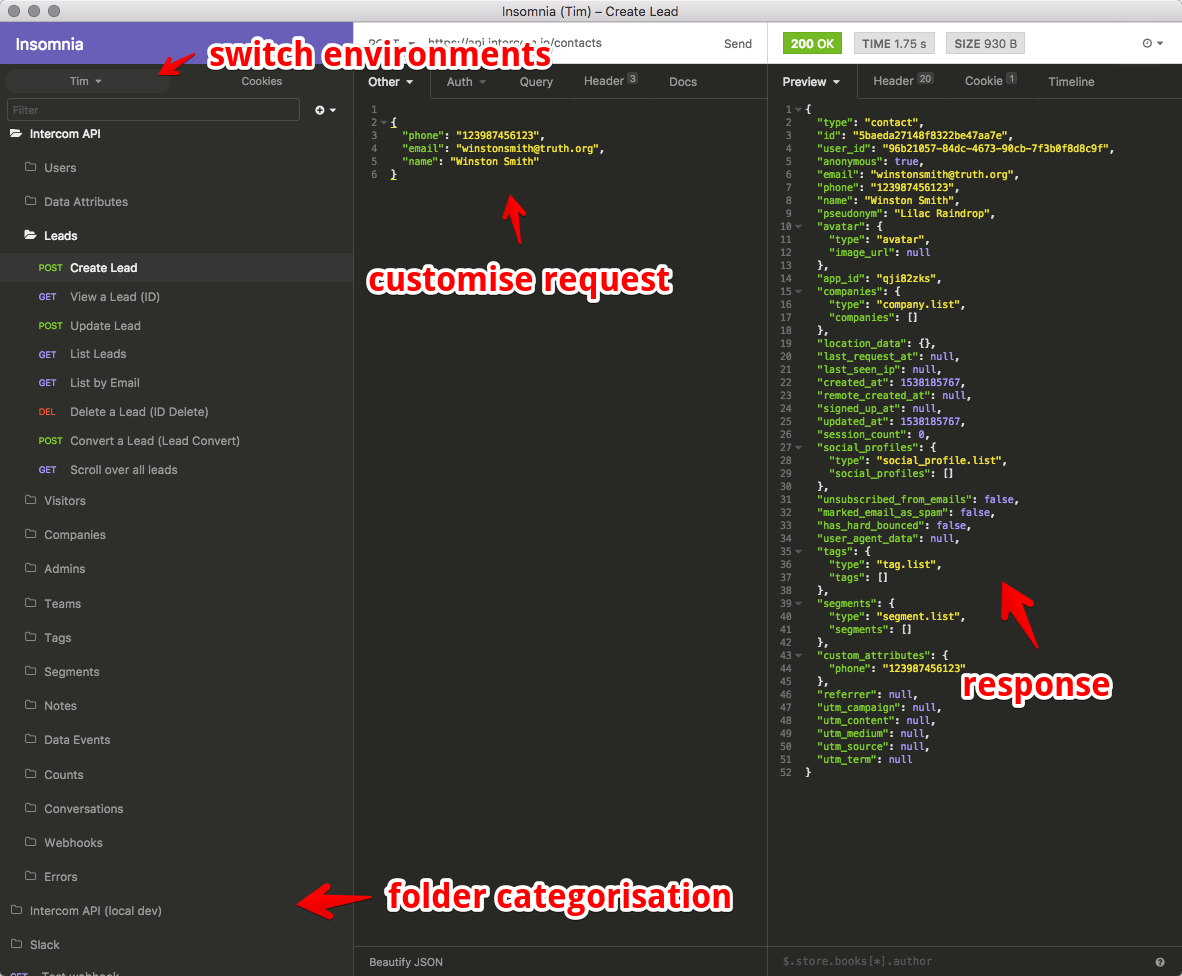This screenshot has height=976, width=1182.
Task: Collapse the Leads folder icon
Action: tap(30, 236)
